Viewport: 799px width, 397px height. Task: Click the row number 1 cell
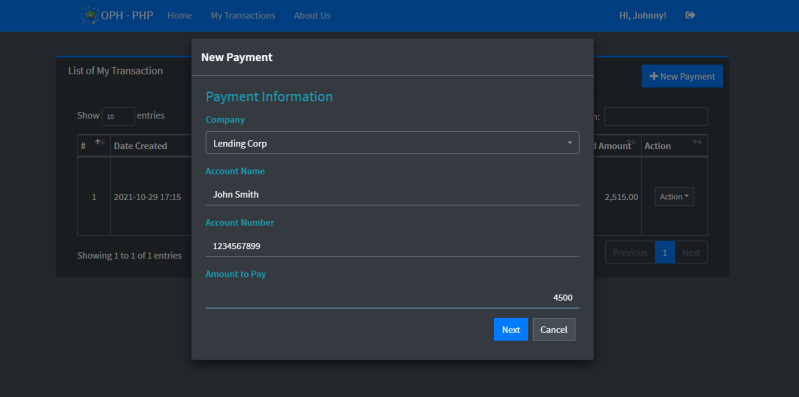(x=94, y=197)
